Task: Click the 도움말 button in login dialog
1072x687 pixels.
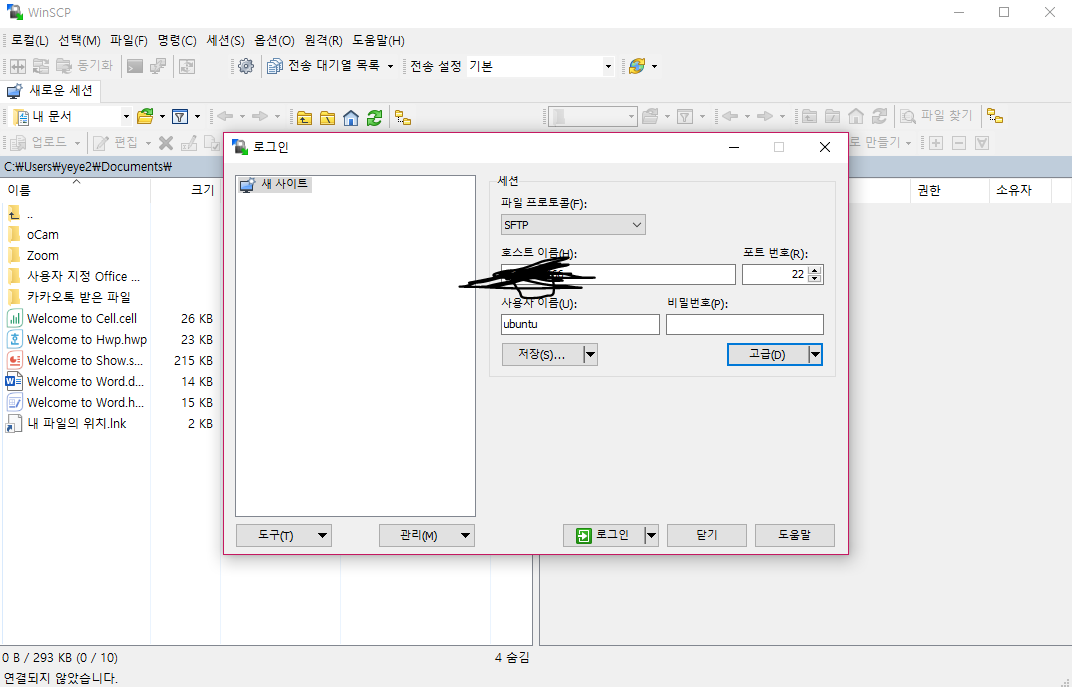Action: click(794, 535)
